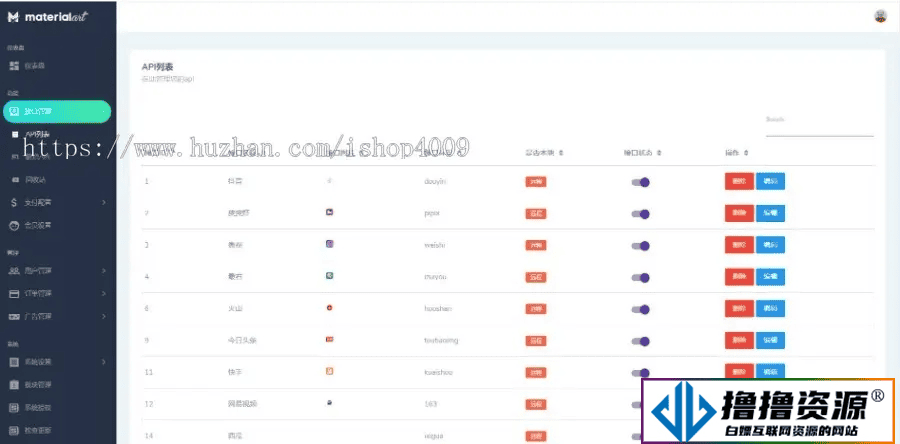Select the "xigua" cell text
Viewport: 900px width, 444px height.
tap(433, 436)
